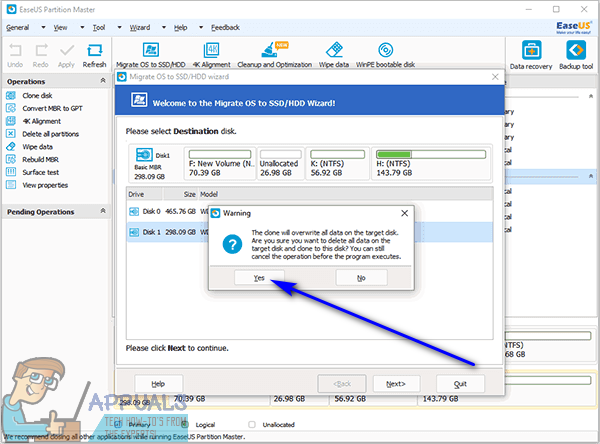Click the warning question mark icon
The height and width of the screenshot is (444, 600).
pyautogui.click(x=232, y=244)
